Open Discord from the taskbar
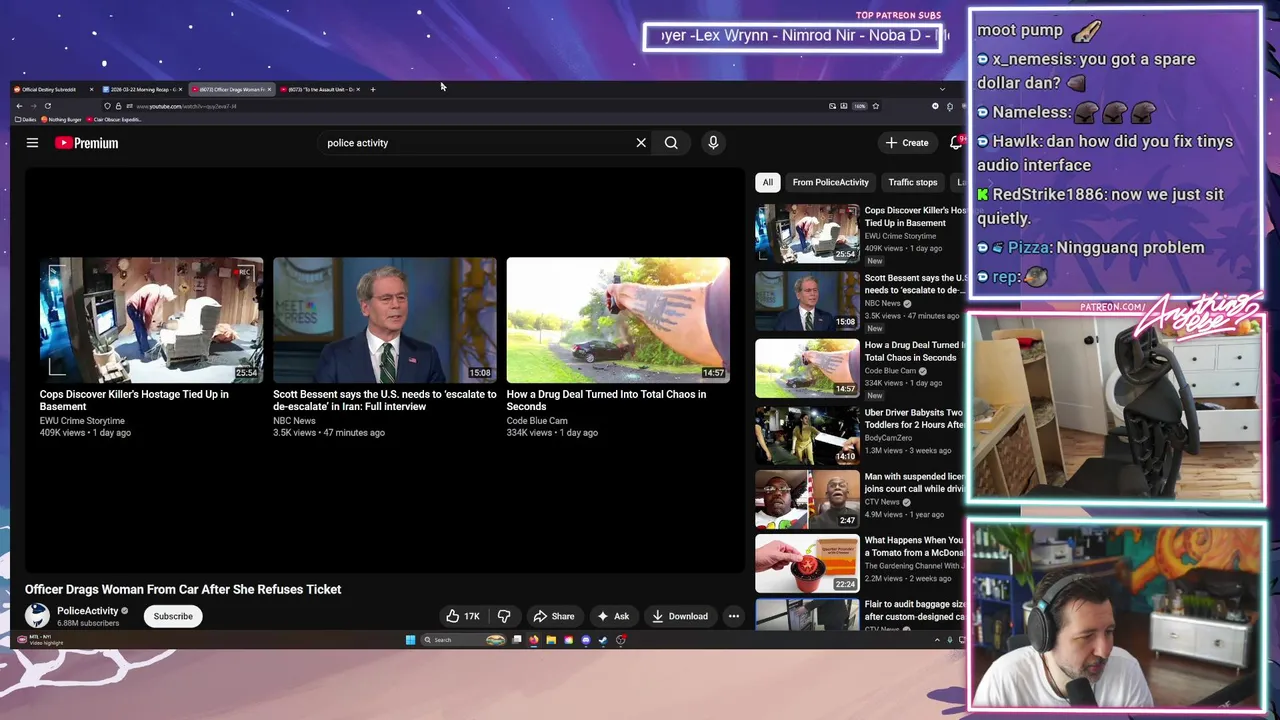Viewport: 1280px width, 720px height. tap(586, 640)
